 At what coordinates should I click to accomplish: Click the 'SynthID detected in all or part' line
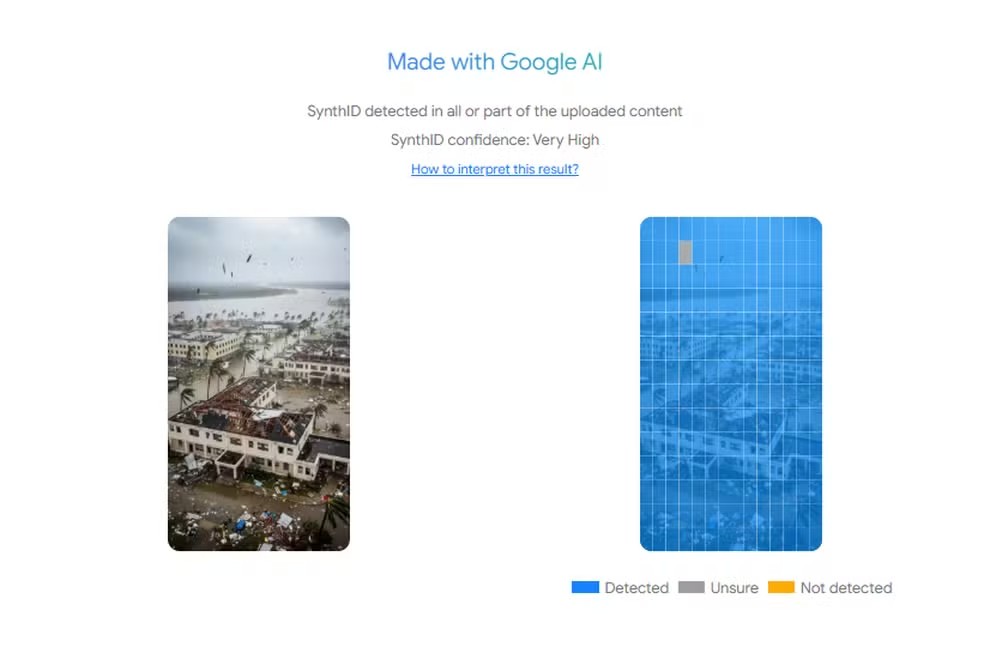tap(495, 111)
